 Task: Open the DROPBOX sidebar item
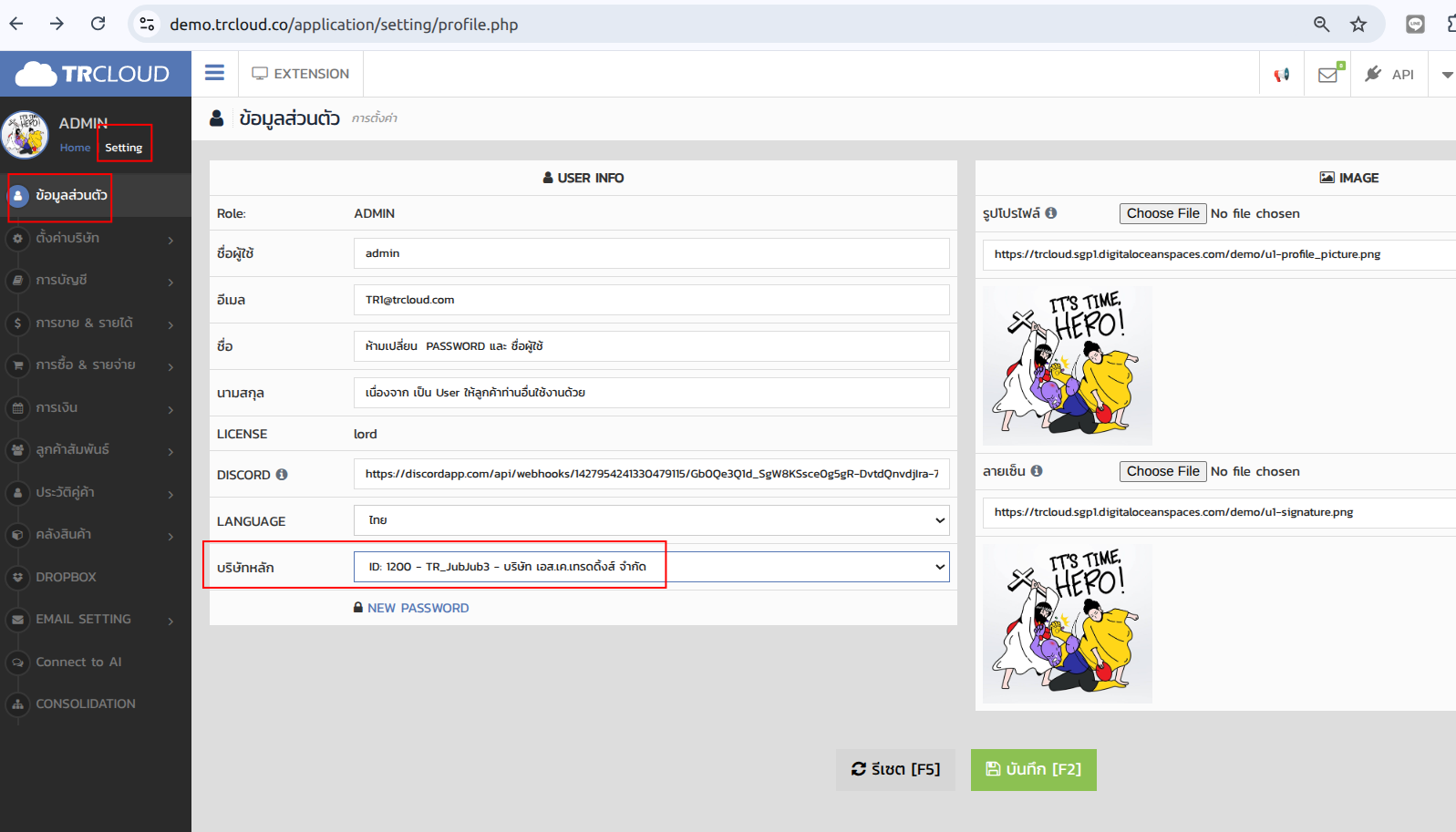coord(66,577)
